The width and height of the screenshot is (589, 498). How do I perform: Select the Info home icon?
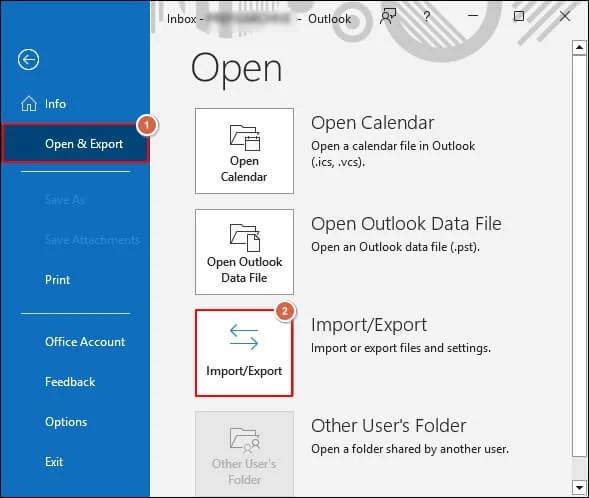[29, 104]
